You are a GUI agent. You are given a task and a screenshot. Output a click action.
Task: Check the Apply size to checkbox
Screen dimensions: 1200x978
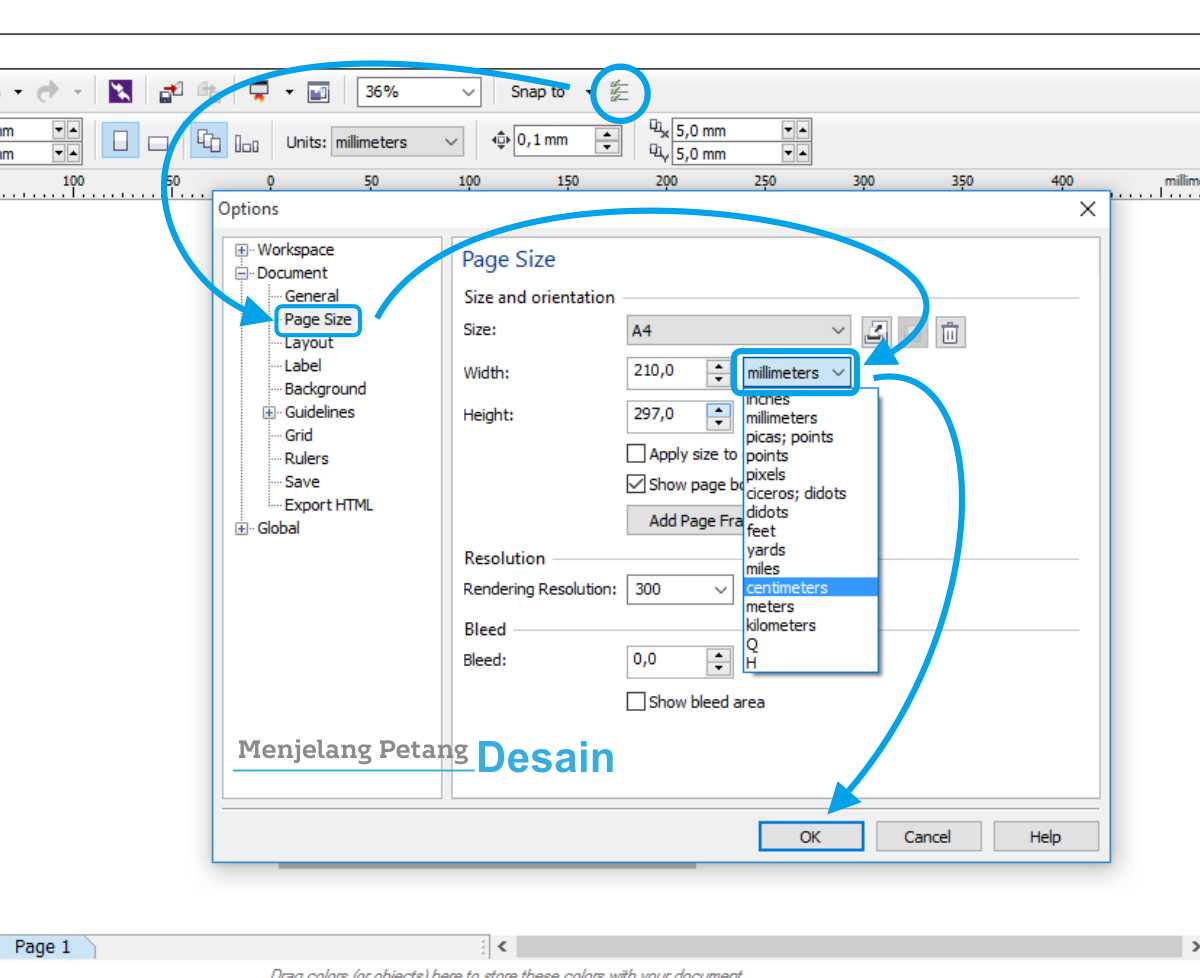637,453
